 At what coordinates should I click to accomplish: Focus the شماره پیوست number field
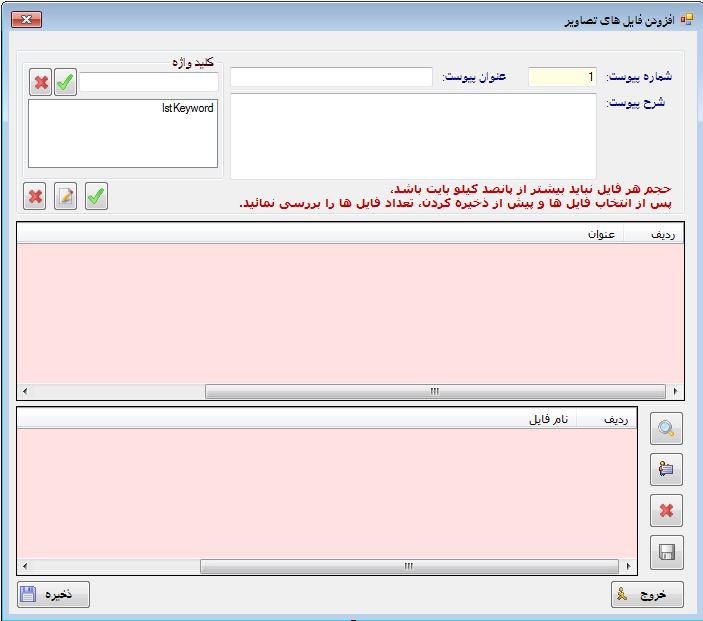pos(563,77)
